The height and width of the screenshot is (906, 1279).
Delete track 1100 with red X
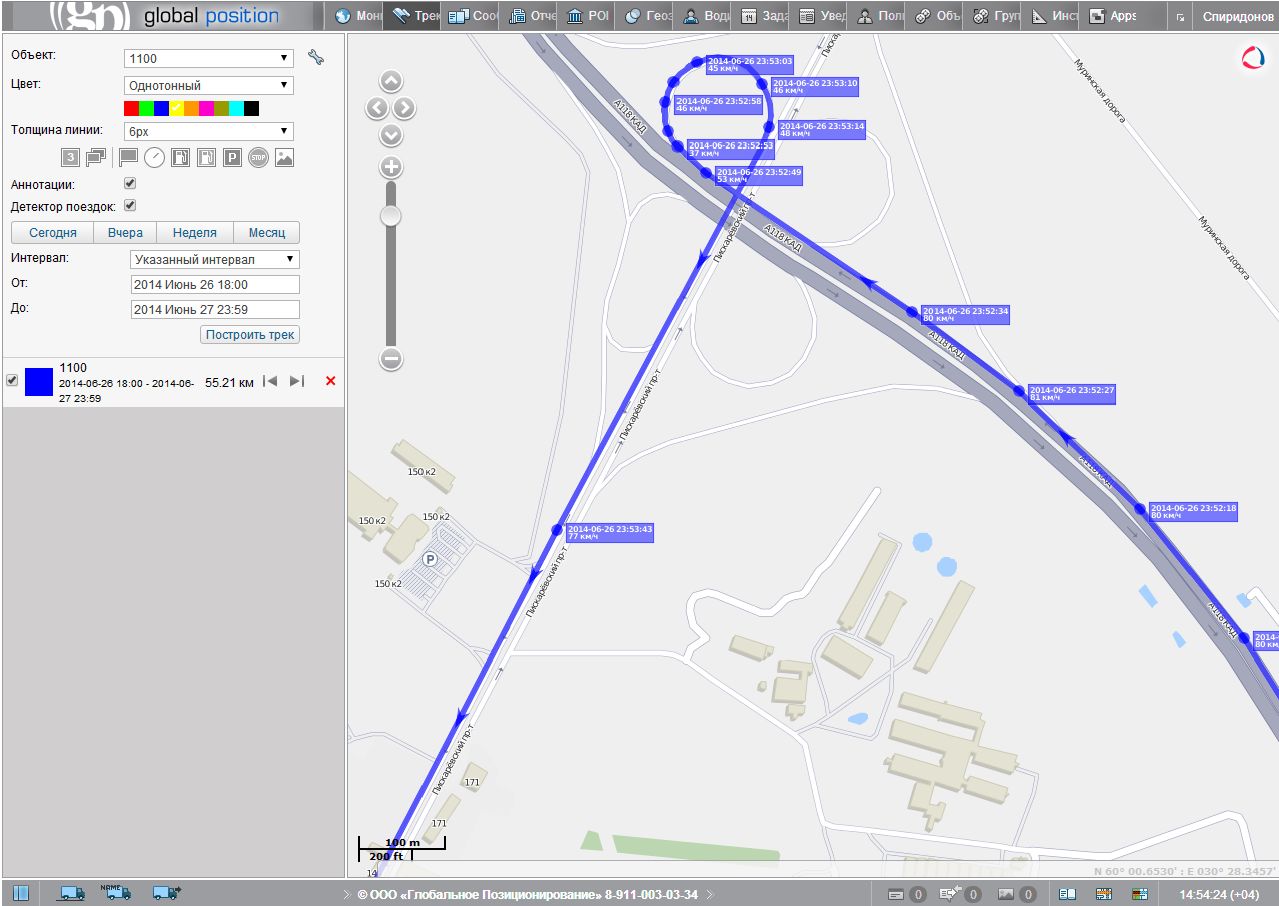coord(331,381)
